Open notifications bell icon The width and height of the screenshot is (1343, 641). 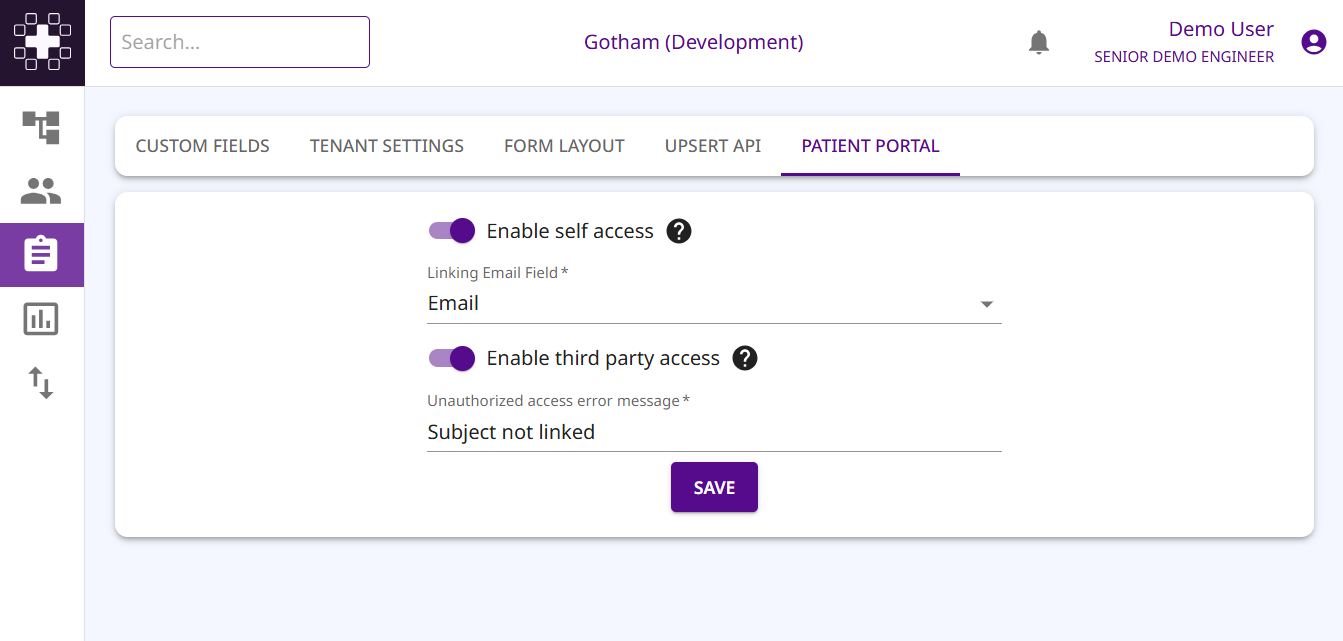coord(1039,42)
